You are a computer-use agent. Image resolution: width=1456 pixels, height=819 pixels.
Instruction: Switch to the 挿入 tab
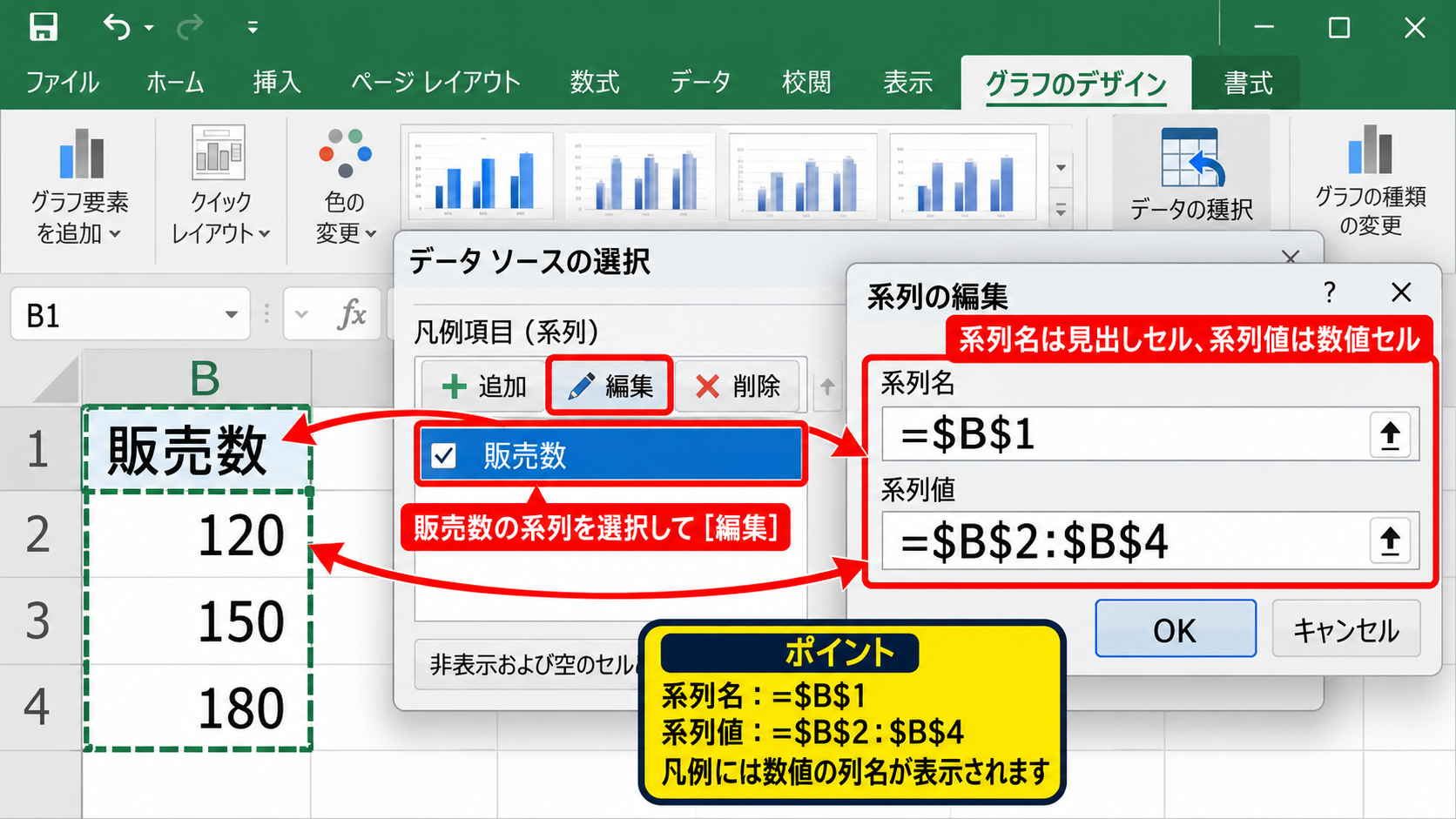tap(277, 83)
